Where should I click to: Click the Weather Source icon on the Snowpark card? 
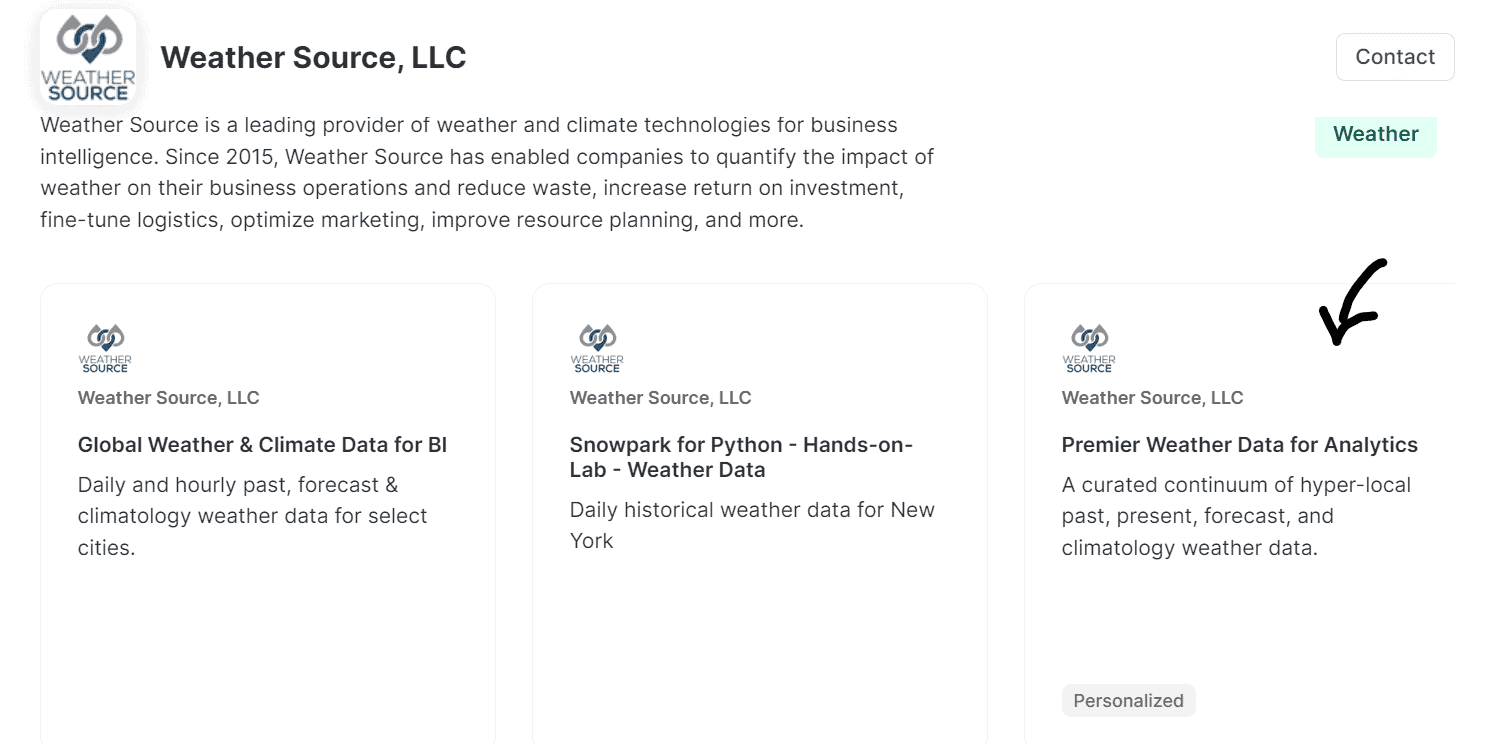(597, 348)
